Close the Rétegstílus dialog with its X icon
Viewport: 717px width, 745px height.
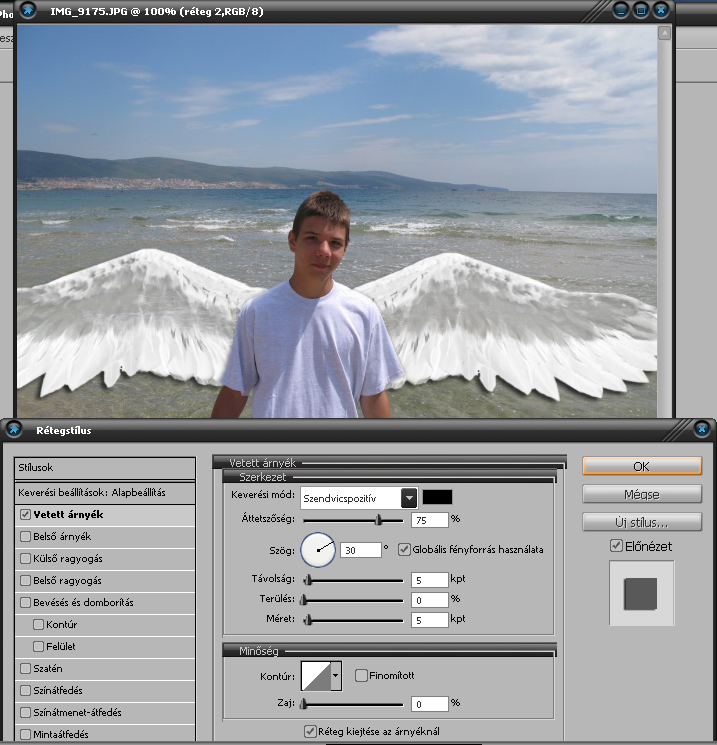703,430
